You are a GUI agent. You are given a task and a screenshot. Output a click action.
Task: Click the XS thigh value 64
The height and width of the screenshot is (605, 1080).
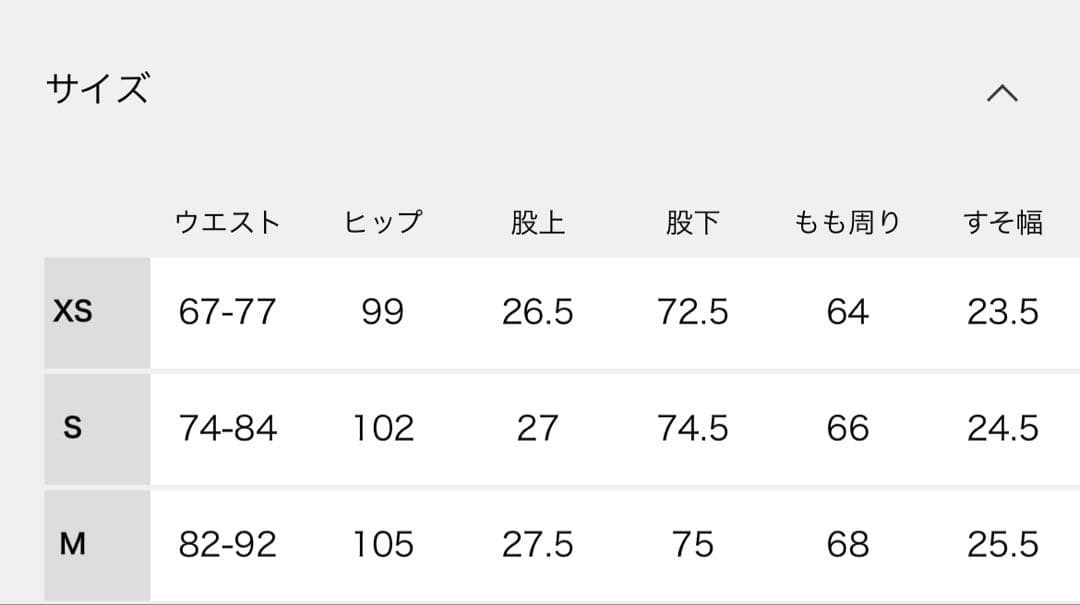pyautogui.click(x=847, y=313)
